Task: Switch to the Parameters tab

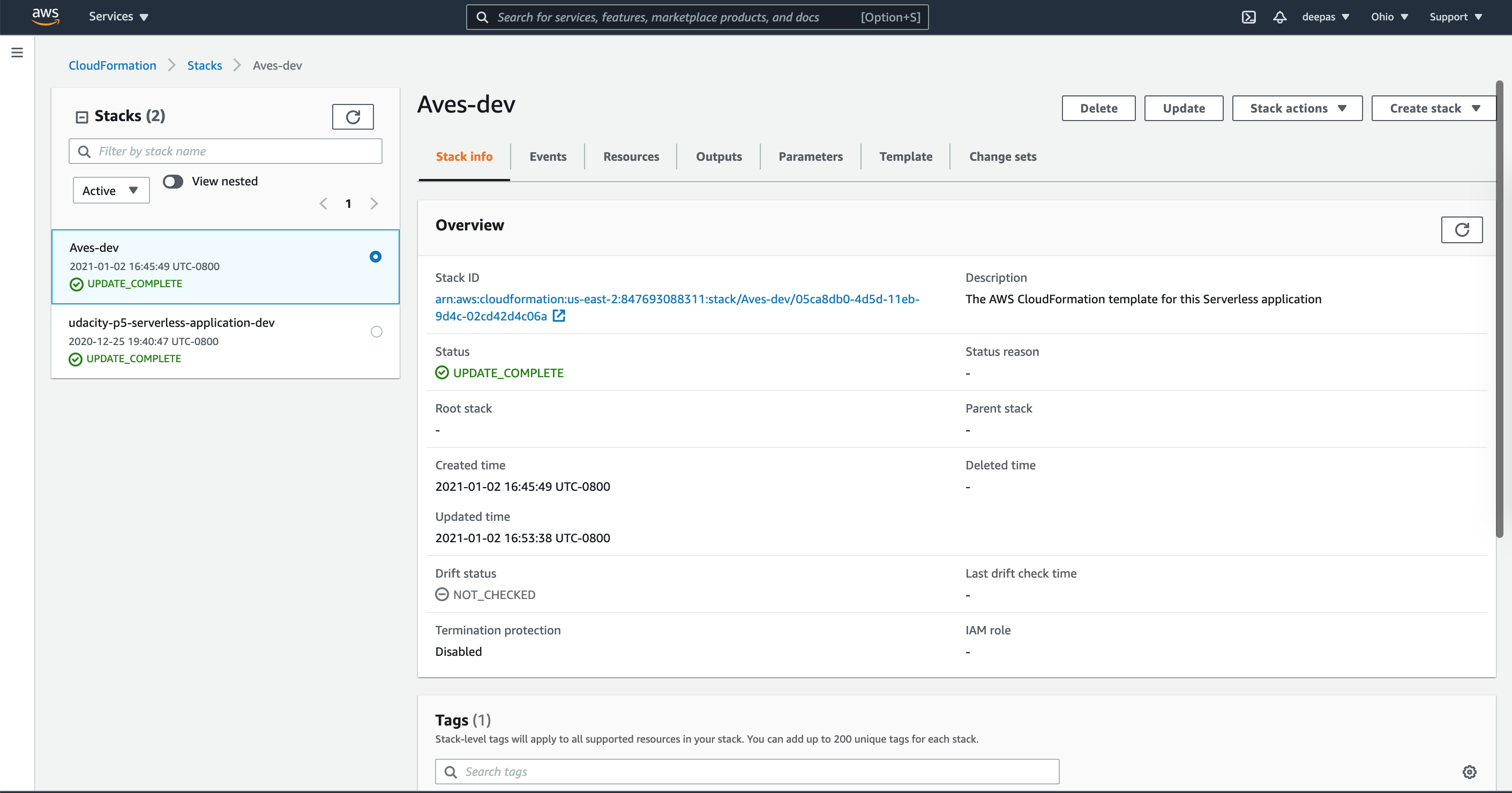Action: point(811,156)
